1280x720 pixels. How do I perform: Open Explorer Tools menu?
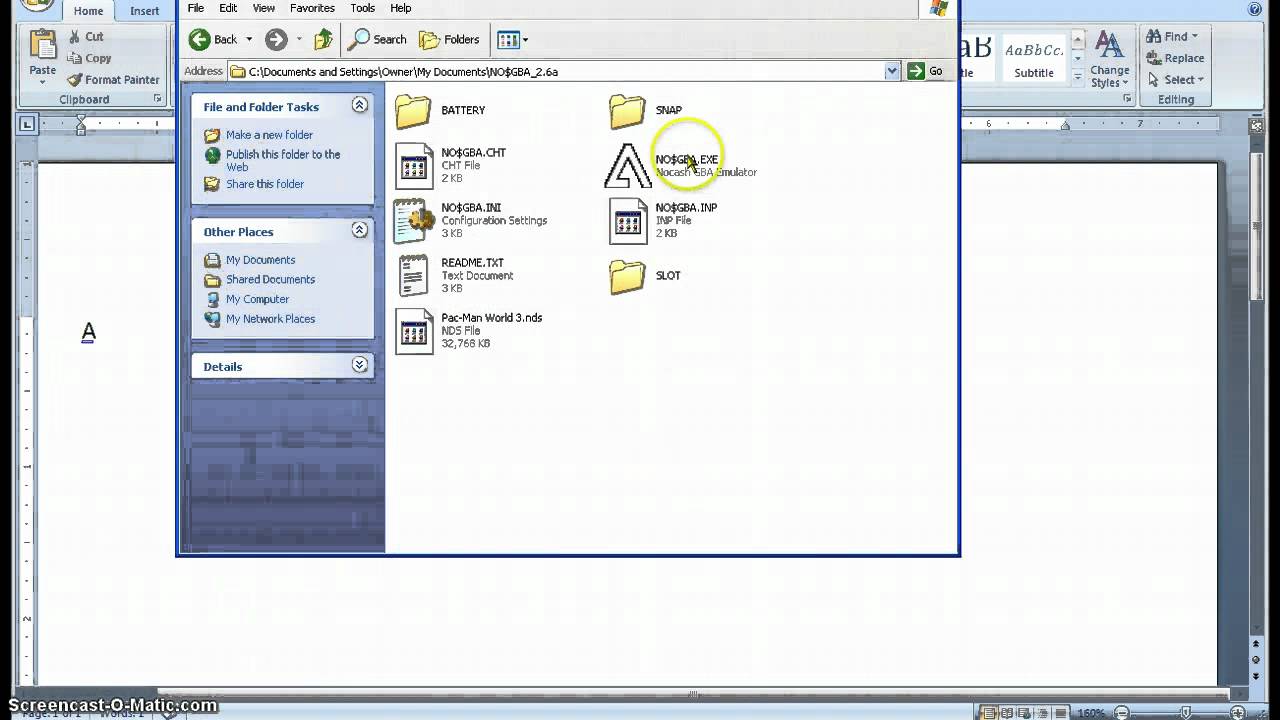coord(363,8)
